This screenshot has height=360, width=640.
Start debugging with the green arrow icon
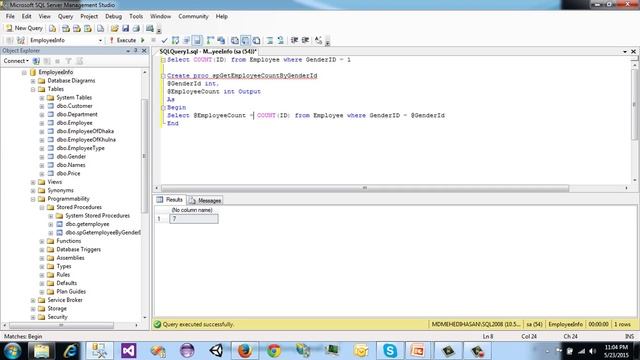[143, 40]
